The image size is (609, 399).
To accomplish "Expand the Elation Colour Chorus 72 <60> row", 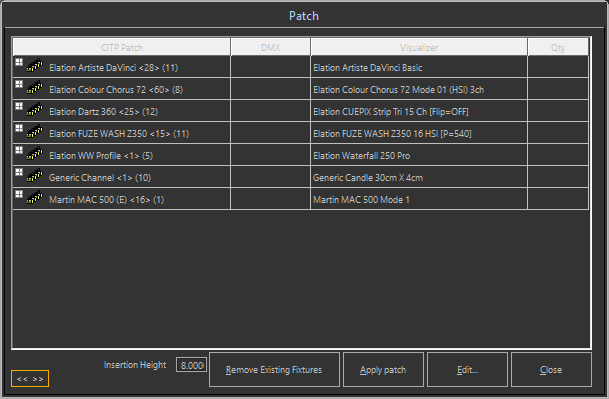I will click(19, 84).
